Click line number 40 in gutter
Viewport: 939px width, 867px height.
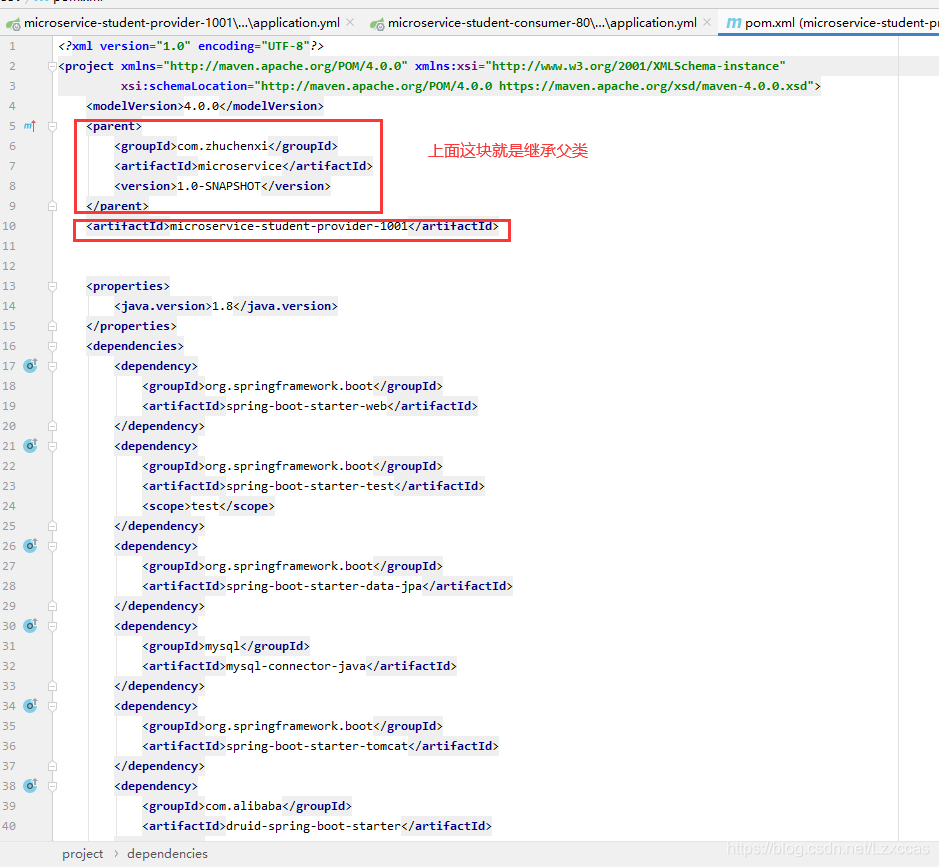tap(9, 826)
